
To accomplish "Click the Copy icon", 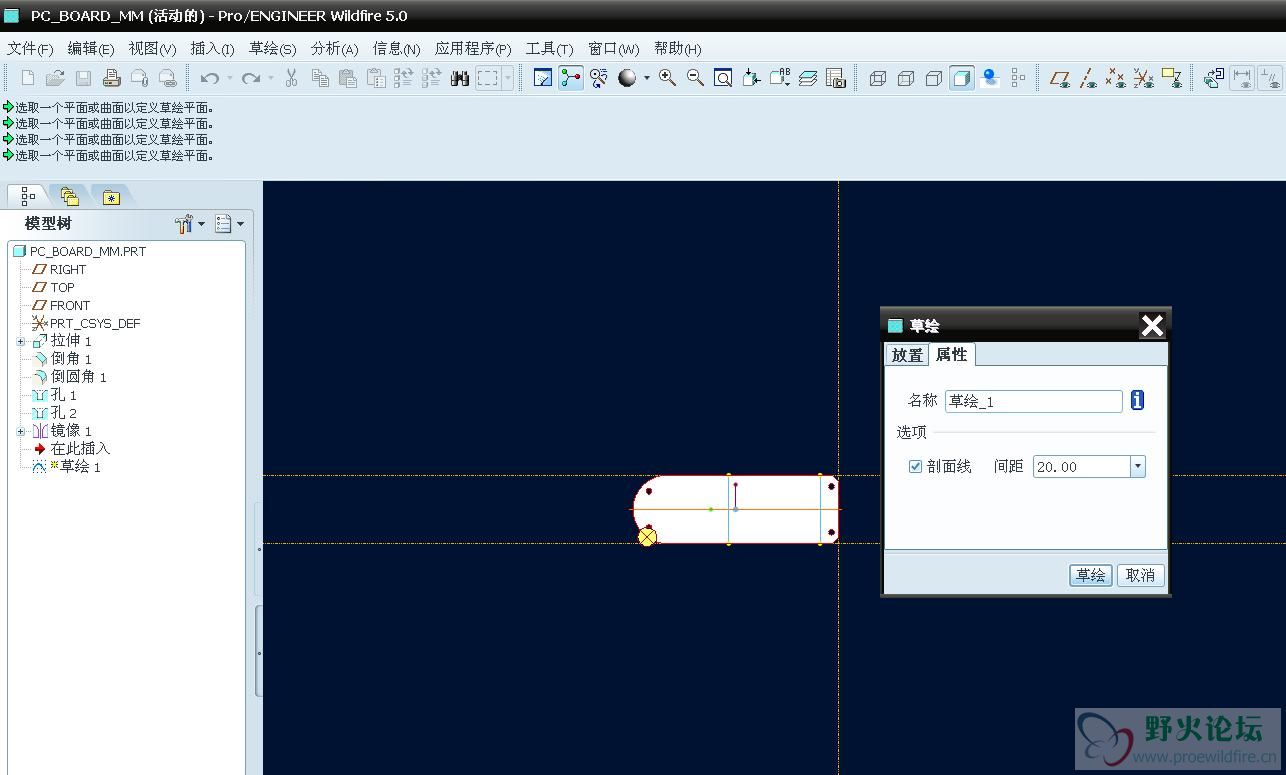I will 320,78.
